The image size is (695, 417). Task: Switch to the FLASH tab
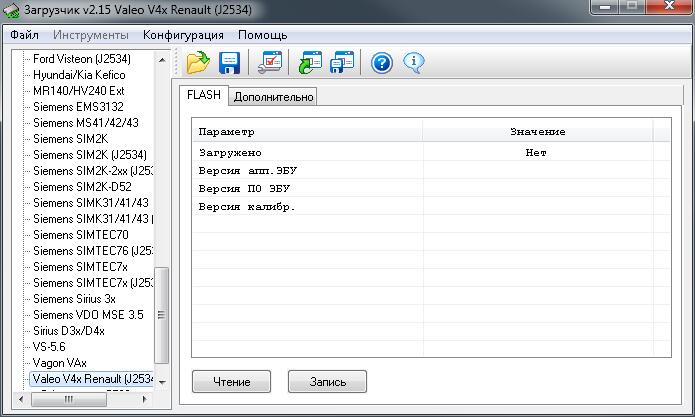click(204, 95)
